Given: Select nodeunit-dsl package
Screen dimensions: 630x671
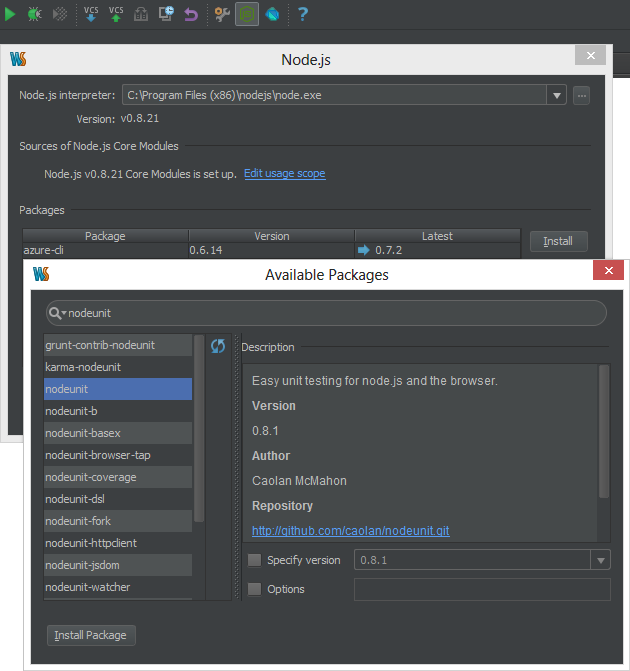Looking at the screenshot, I should (x=118, y=499).
